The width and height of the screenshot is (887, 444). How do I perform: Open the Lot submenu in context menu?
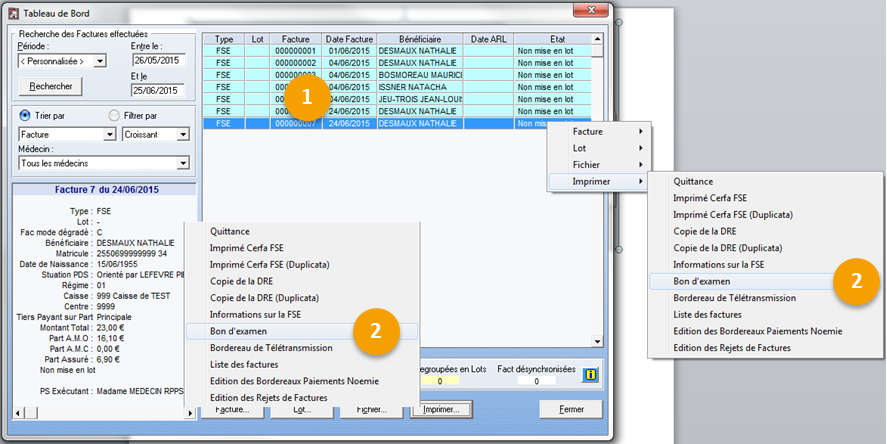pos(598,148)
